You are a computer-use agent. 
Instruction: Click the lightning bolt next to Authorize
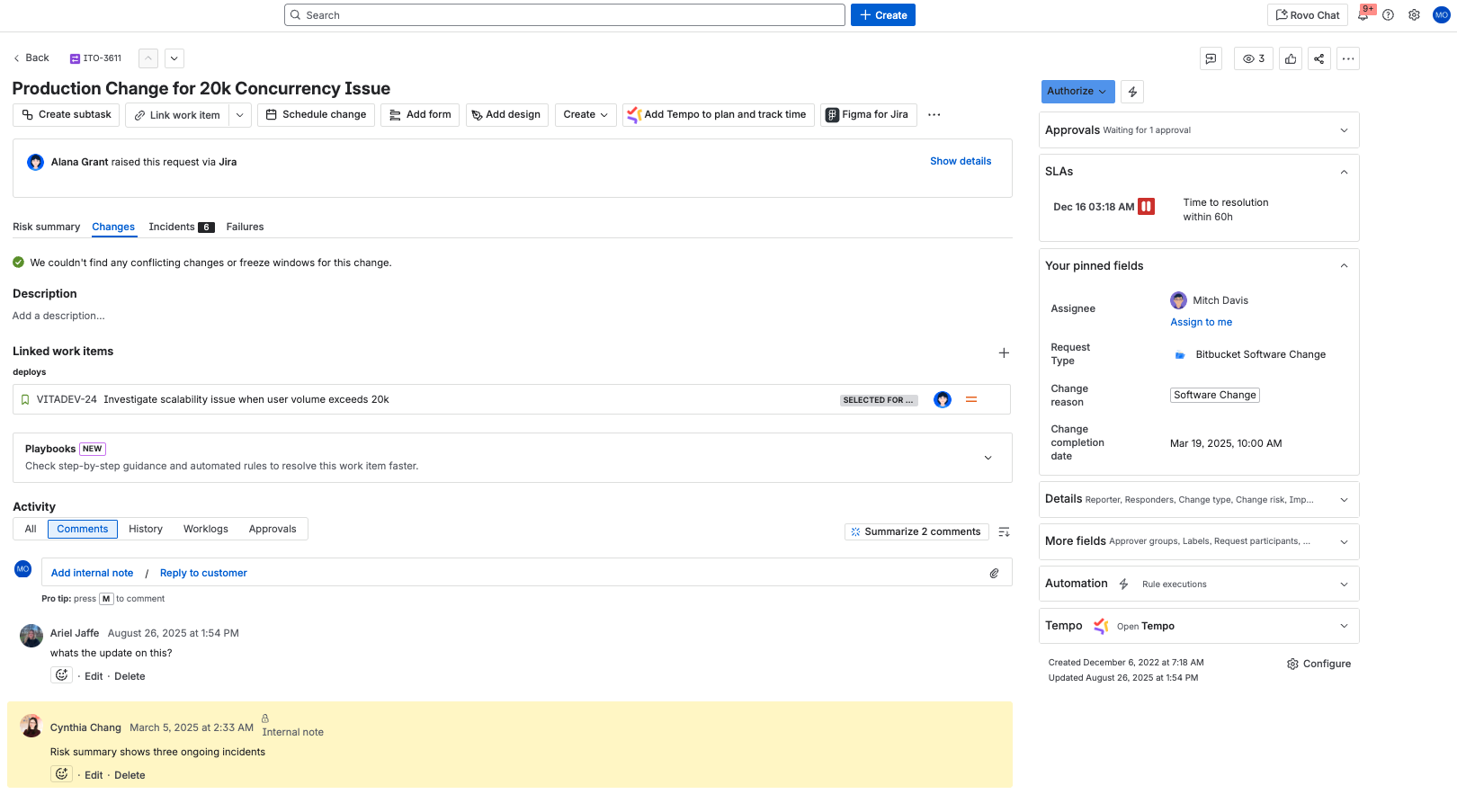coord(1132,91)
